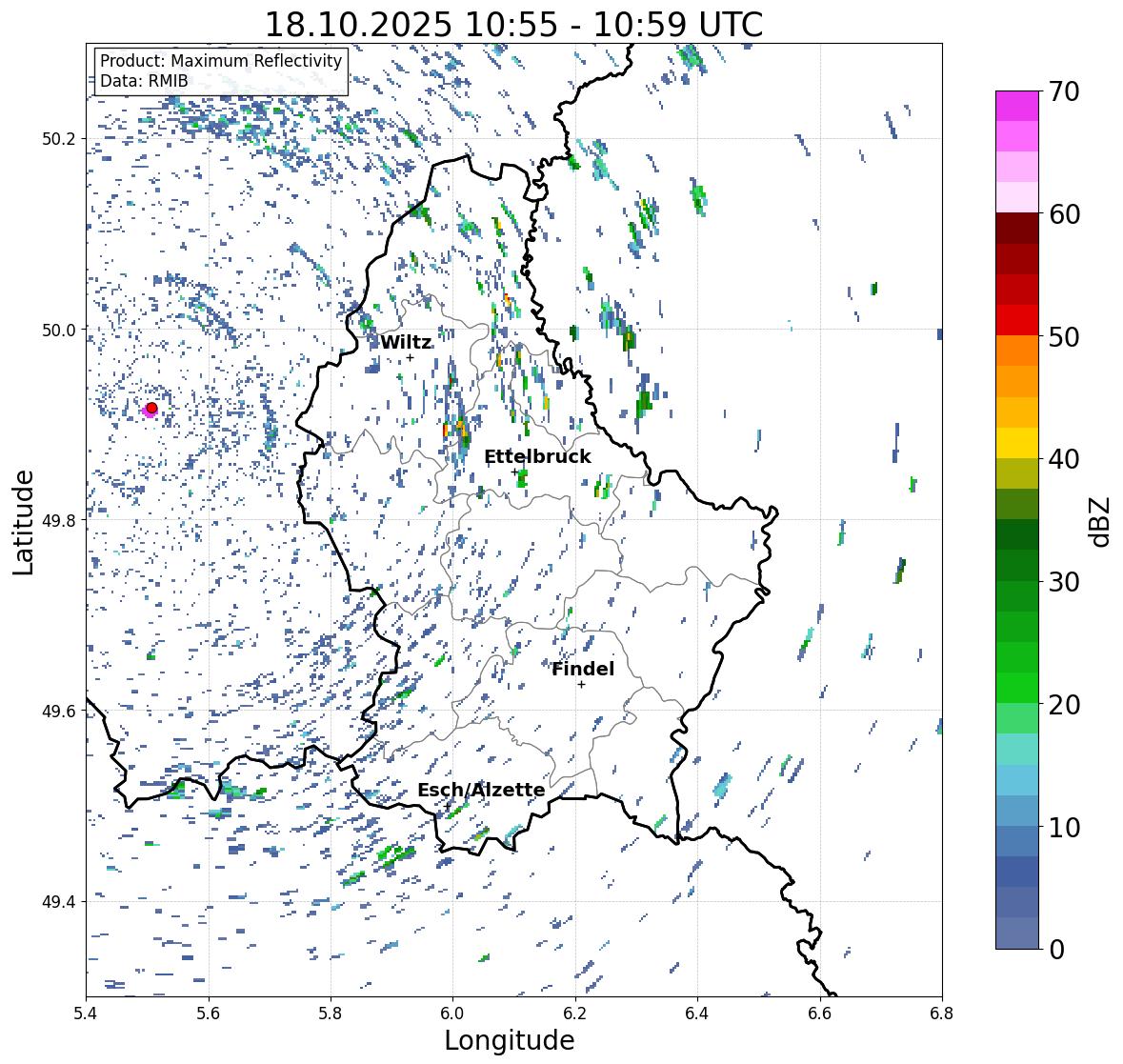Viewport: 1123px width, 1064px height.
Task: Click the Findel cross location marker
Action: pos(582,685)
